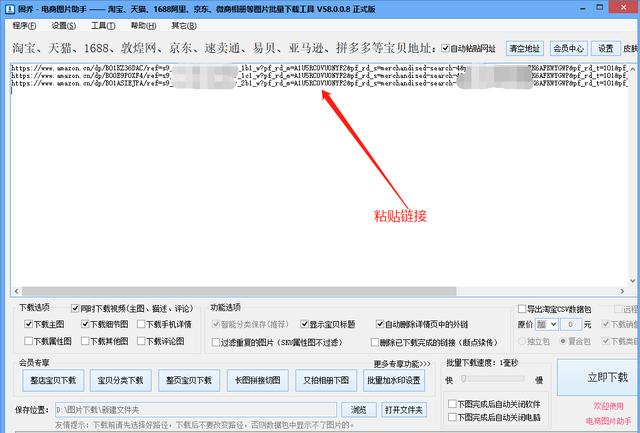
Task: Open the 程序(F) menu
Action: (x=25, y=25)
